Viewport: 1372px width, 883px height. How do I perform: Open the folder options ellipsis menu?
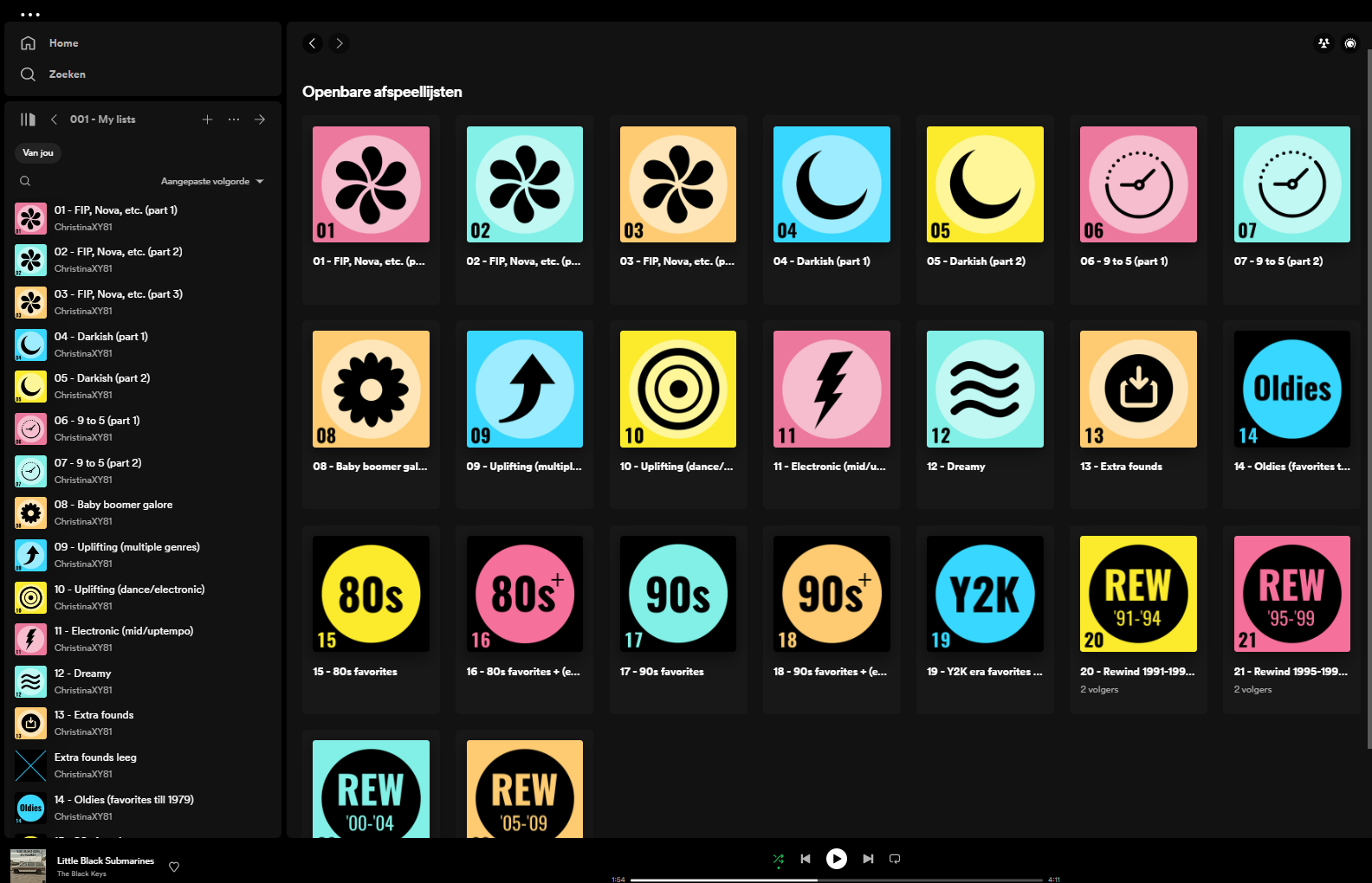tap(234, 119)
